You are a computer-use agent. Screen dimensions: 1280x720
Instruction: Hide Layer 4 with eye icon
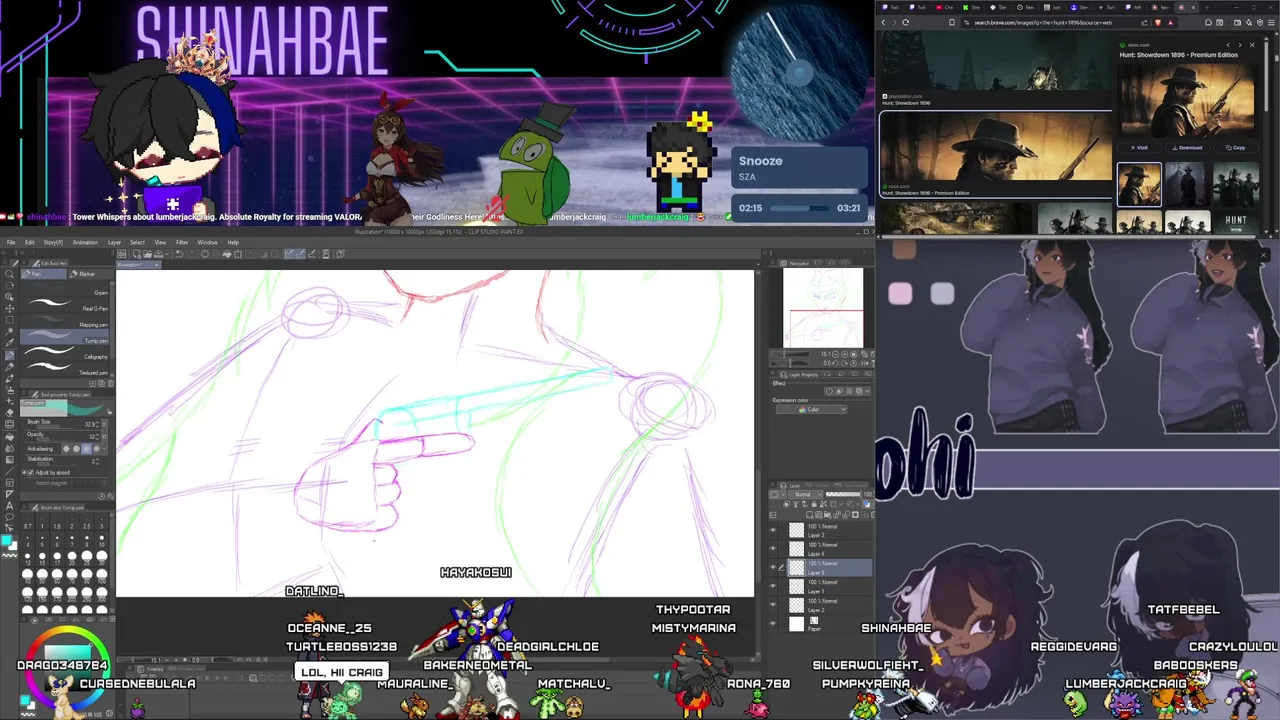(x=773, y=548)
